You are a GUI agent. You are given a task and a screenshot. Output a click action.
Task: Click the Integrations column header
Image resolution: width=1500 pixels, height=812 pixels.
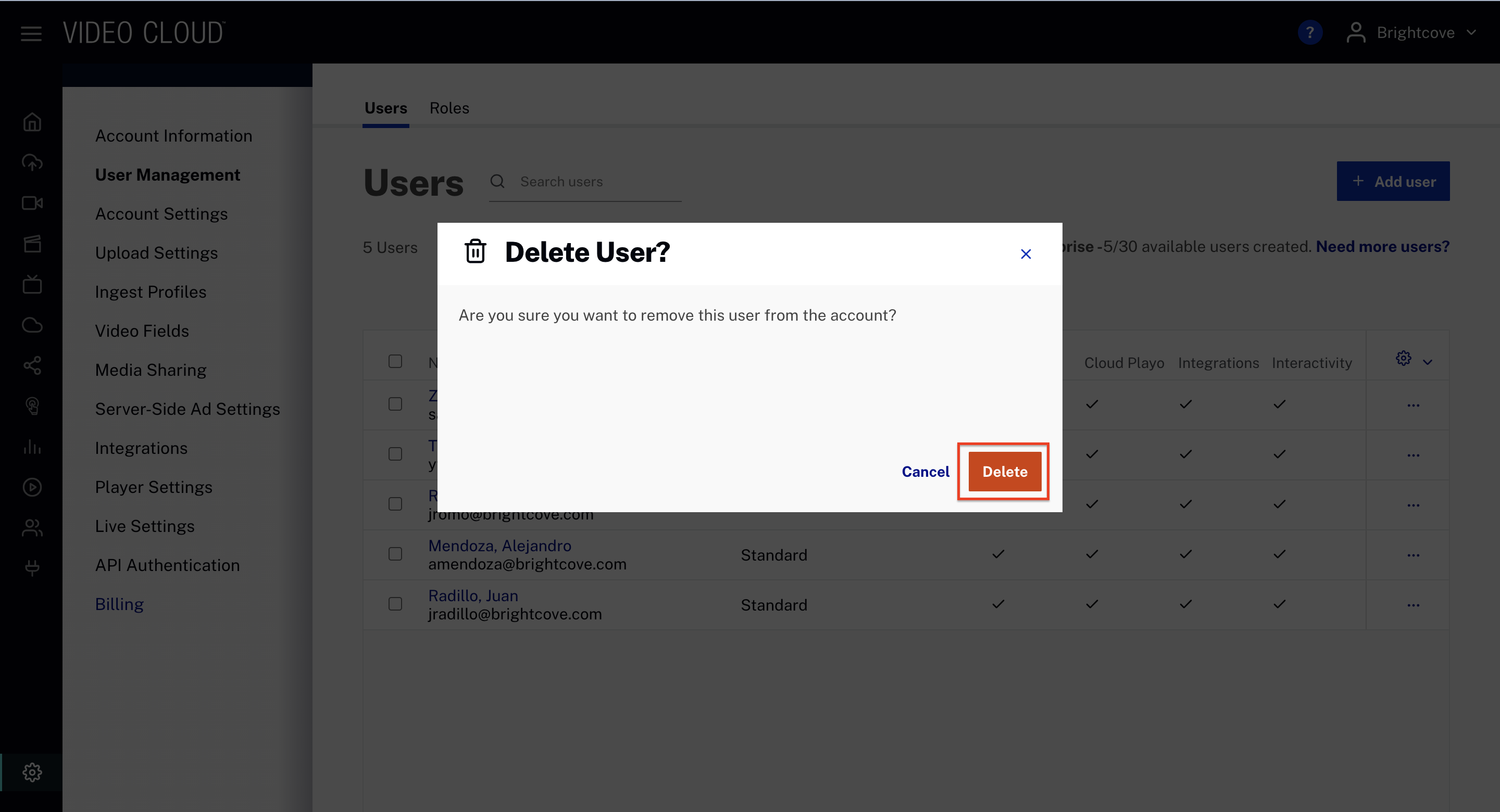point(1218,363)
